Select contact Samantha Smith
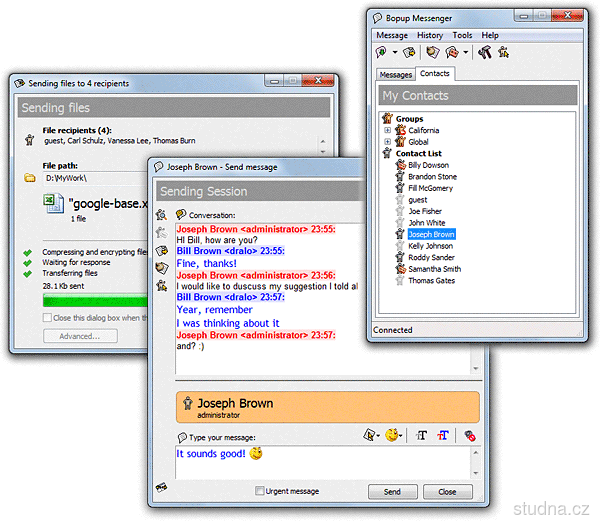The height and width of the screenshot is (521, 600). (435, 269)
